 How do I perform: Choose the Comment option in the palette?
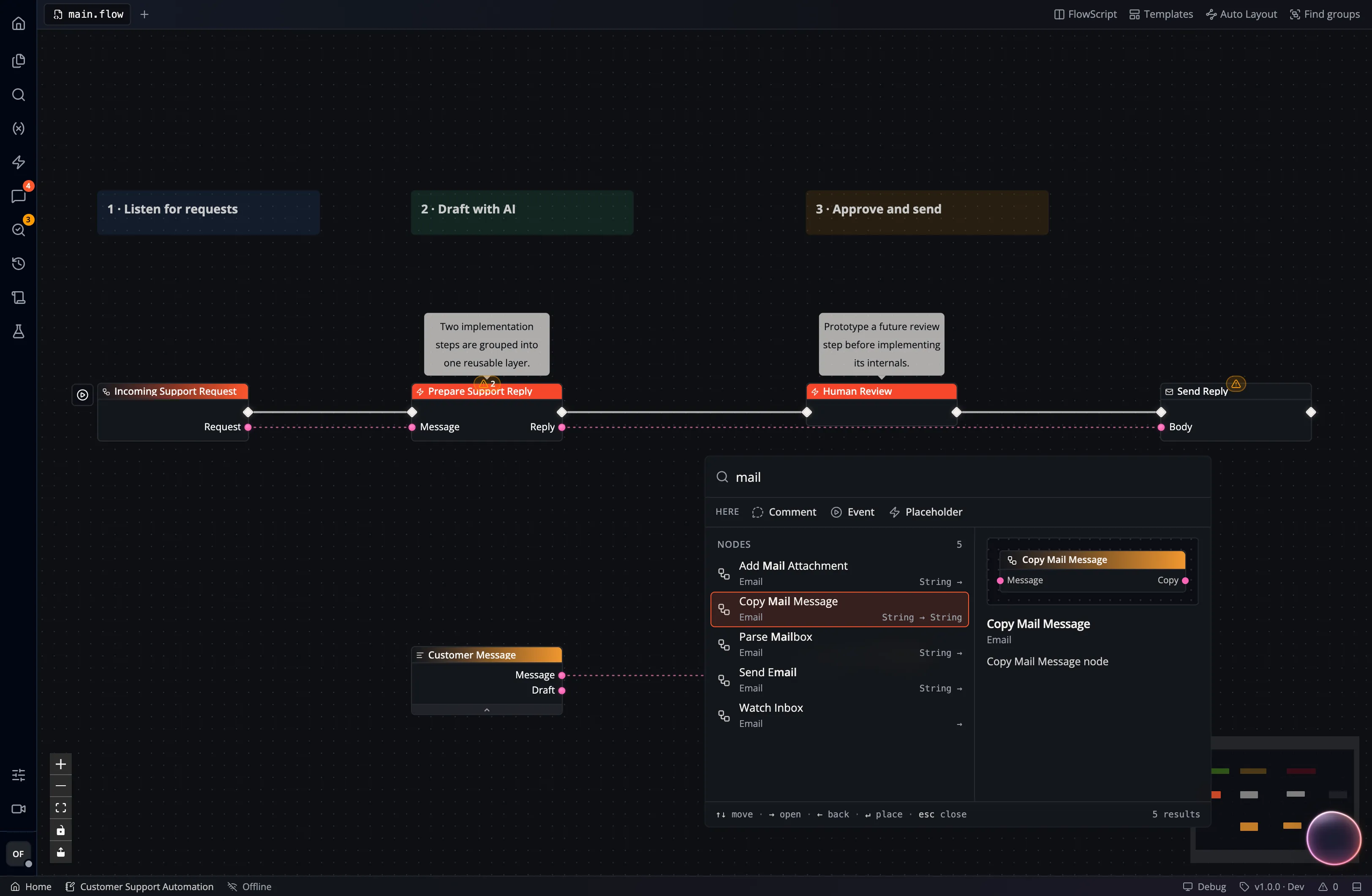coord(784,512)
